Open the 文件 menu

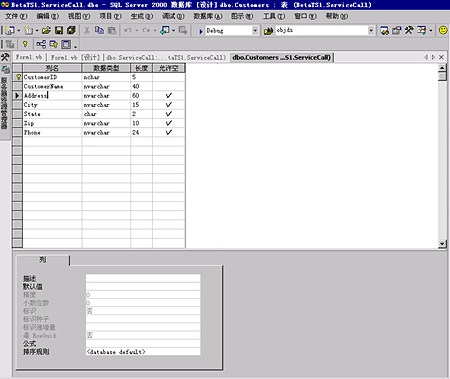(16, 16)
